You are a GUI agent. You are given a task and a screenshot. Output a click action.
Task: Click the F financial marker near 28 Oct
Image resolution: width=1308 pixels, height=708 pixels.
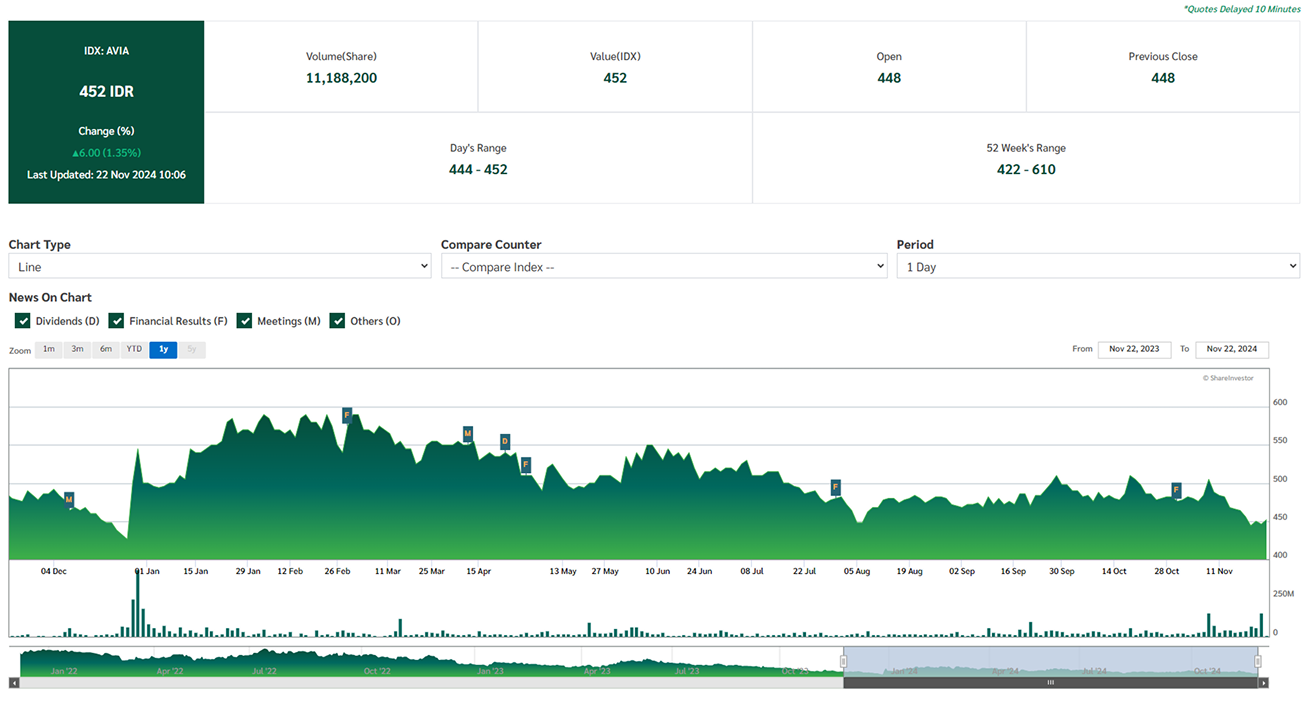(x=1176, y=490)
